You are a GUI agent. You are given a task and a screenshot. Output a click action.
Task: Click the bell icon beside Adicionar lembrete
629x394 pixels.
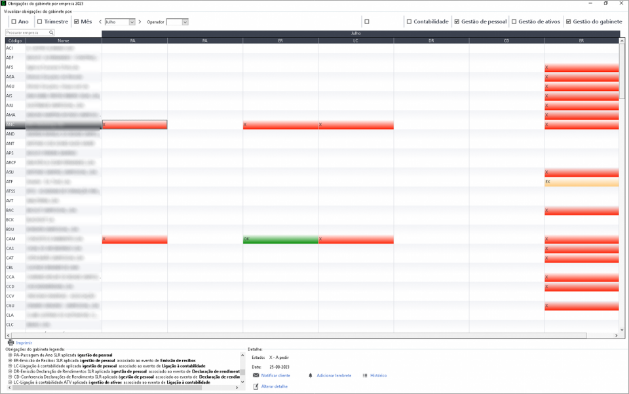point(310,376)
